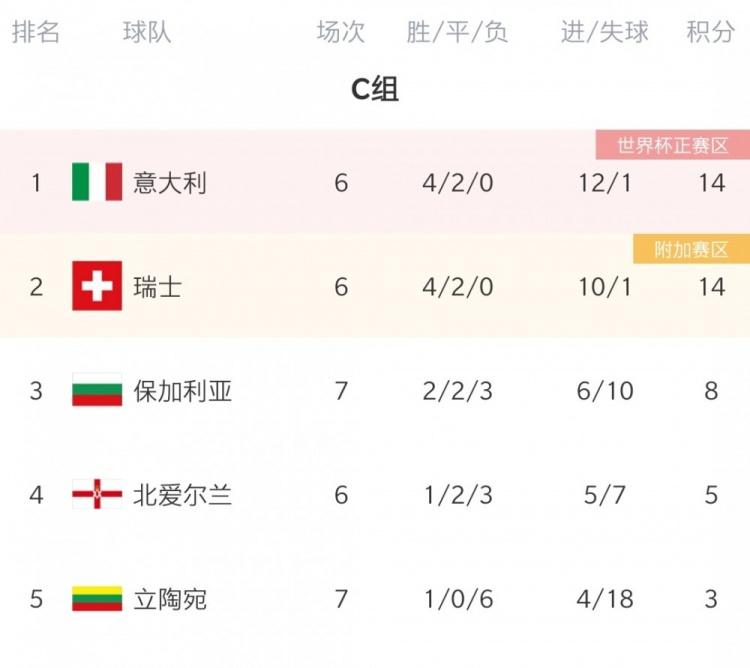Click the Lithuania flag icon
This screenshot has height=668, width=750.
(x=97, y=599)
